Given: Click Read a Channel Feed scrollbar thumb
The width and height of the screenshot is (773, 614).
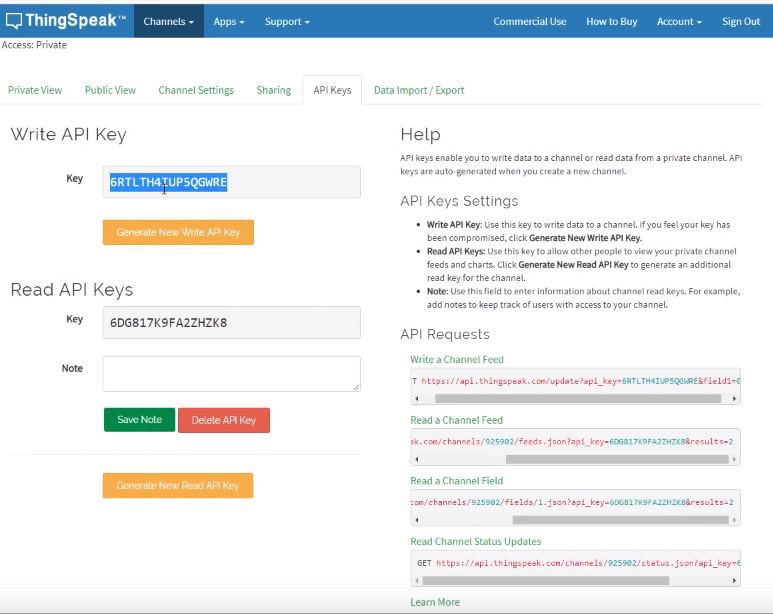Looking at the screenshot, I should (x=617, y=459).
